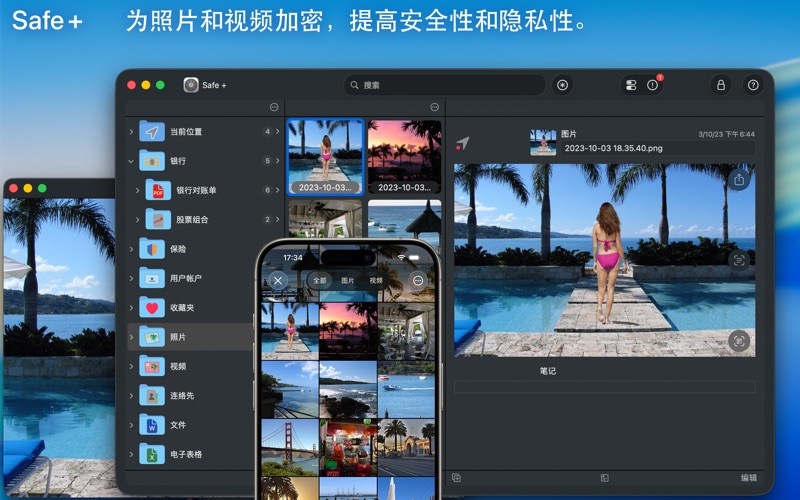This screenshot has height=500, width=800.
Task: Click the 搜索 search field
Action: [x=445, y=85]
